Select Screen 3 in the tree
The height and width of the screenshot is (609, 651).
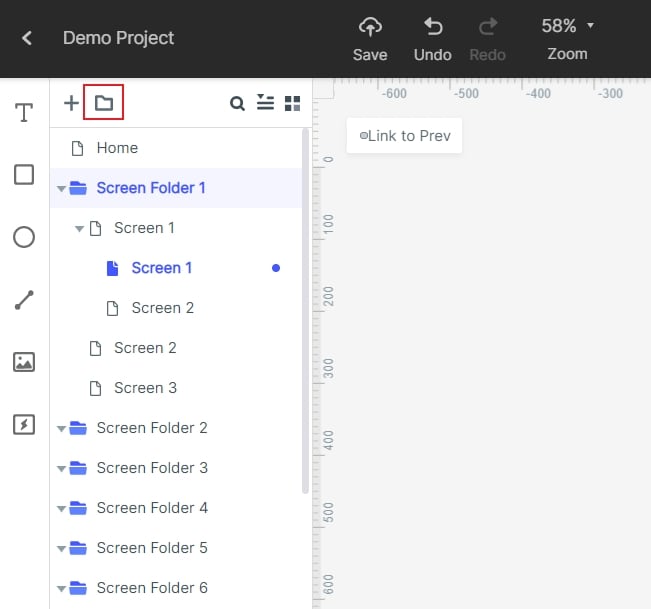point(145,388)
